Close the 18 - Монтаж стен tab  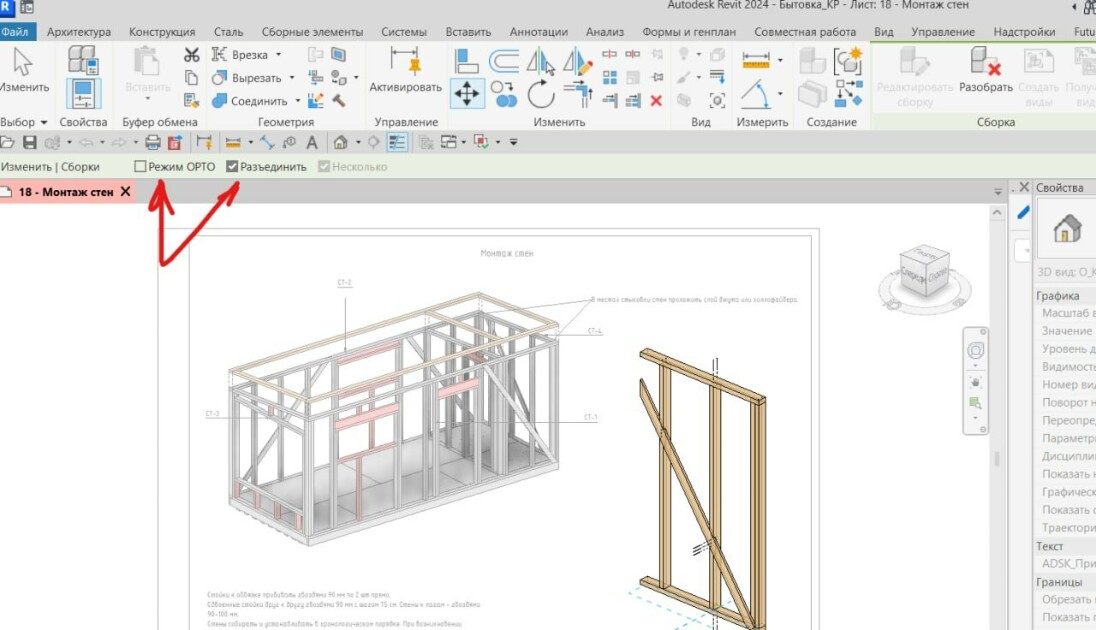click(126, 191)
